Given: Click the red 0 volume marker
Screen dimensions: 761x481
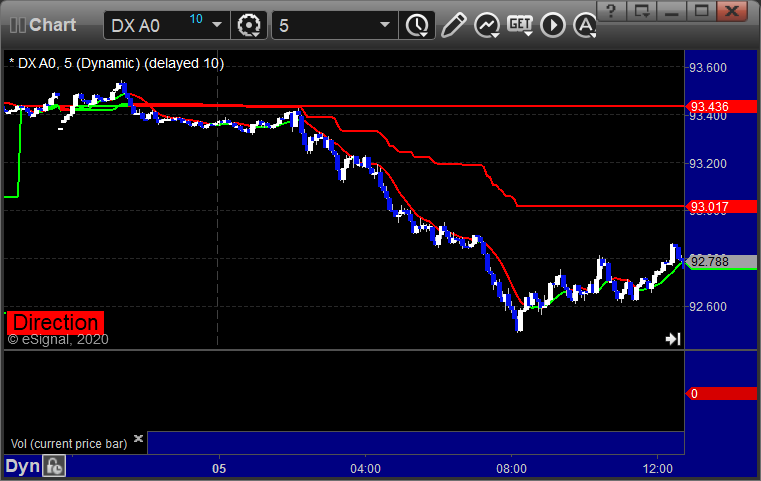Looking at the screenshot, I should point(721,394).
